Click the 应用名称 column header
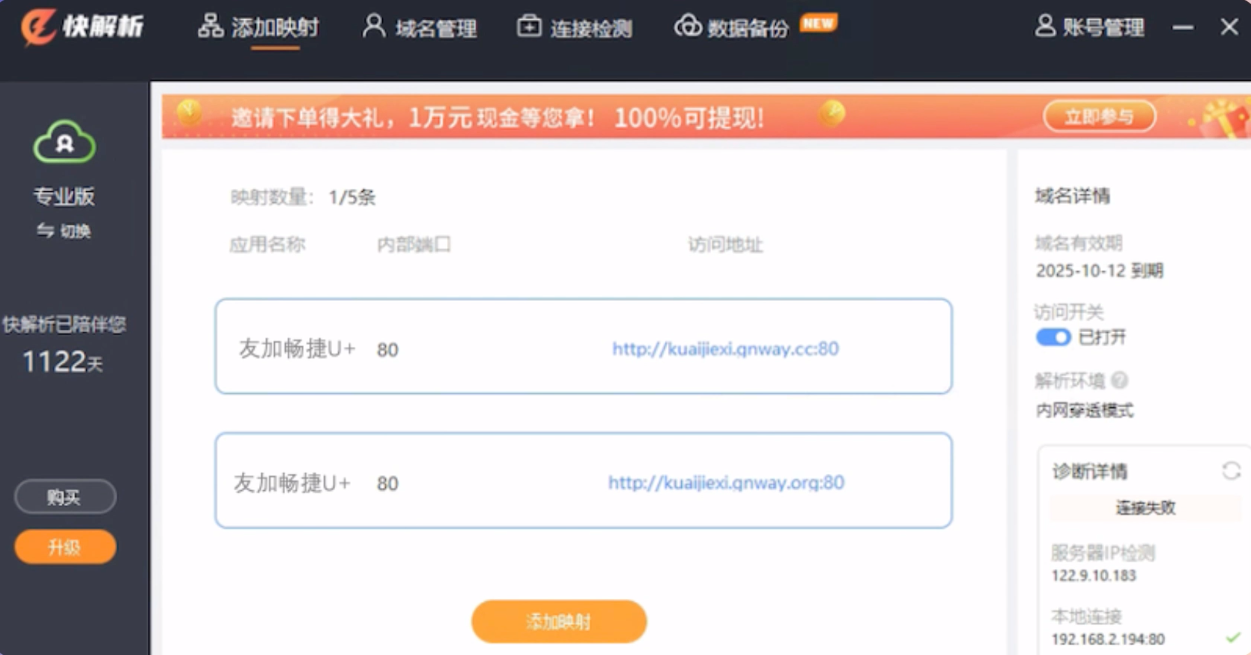The width and height of the screenshot is (1251, 655). pos(267,245)
